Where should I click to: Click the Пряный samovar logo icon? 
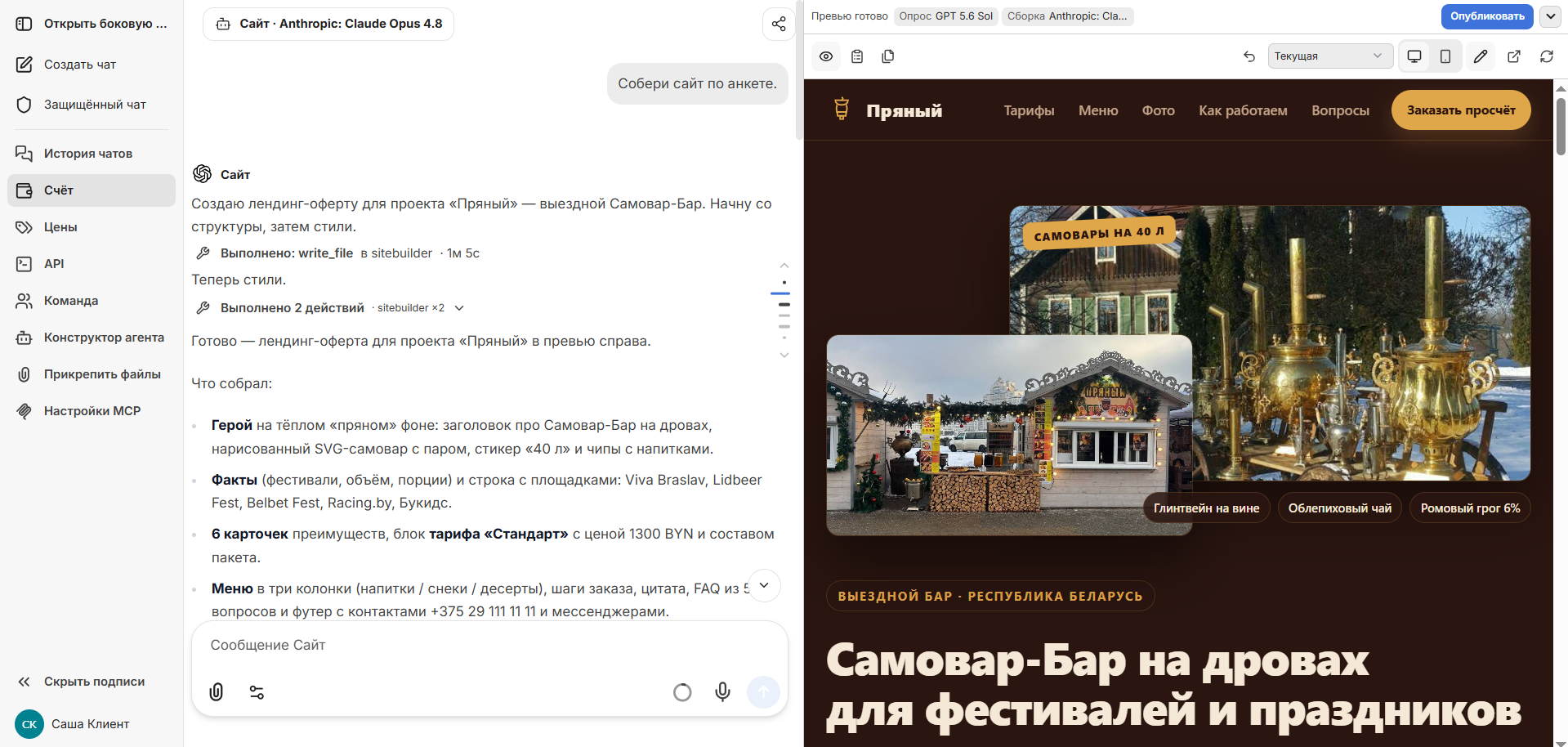(842, 109)
